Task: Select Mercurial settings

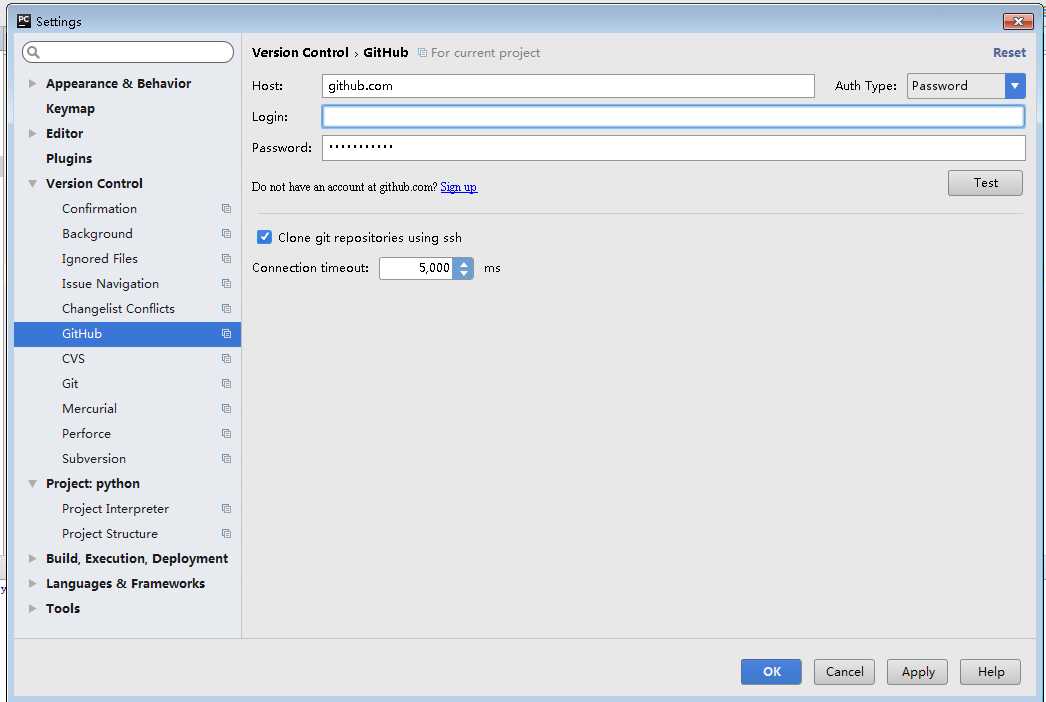Action: pyautogui.click(x=89, y=408)
